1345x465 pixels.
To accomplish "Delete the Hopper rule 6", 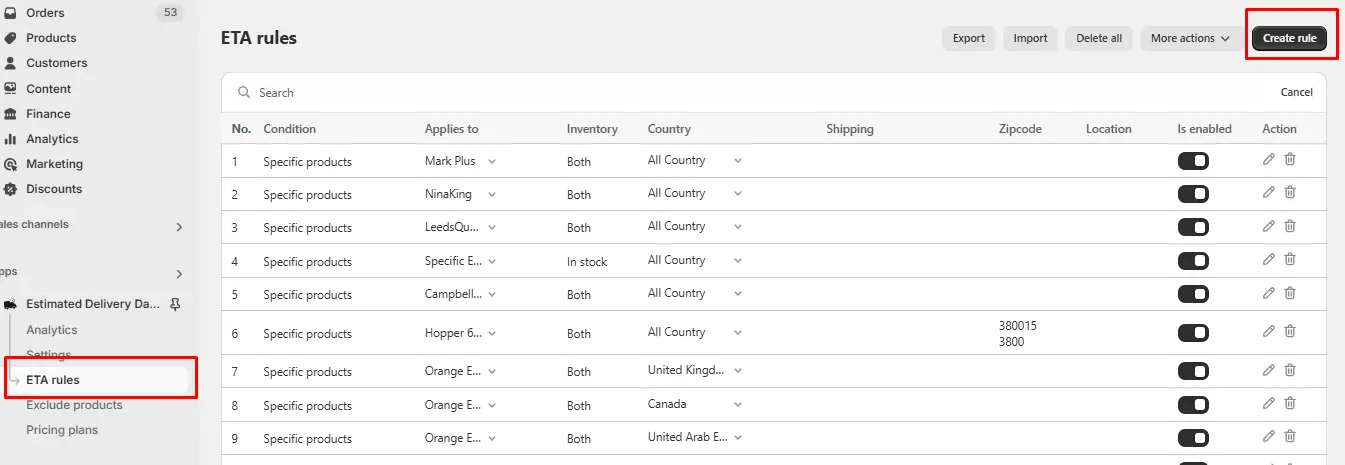I will point(1290,331).
